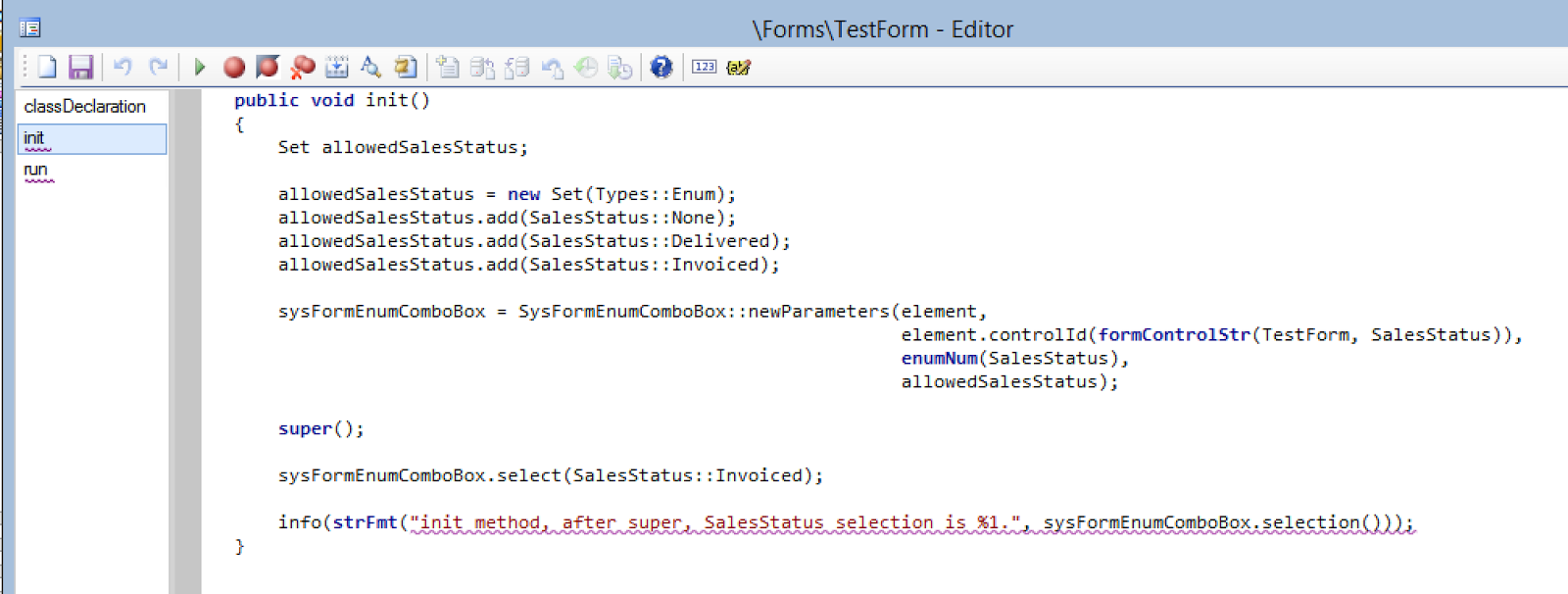Toggle line numbers with the 123 icon
The height and width of the screenshot is (594, 1568).
705,67
